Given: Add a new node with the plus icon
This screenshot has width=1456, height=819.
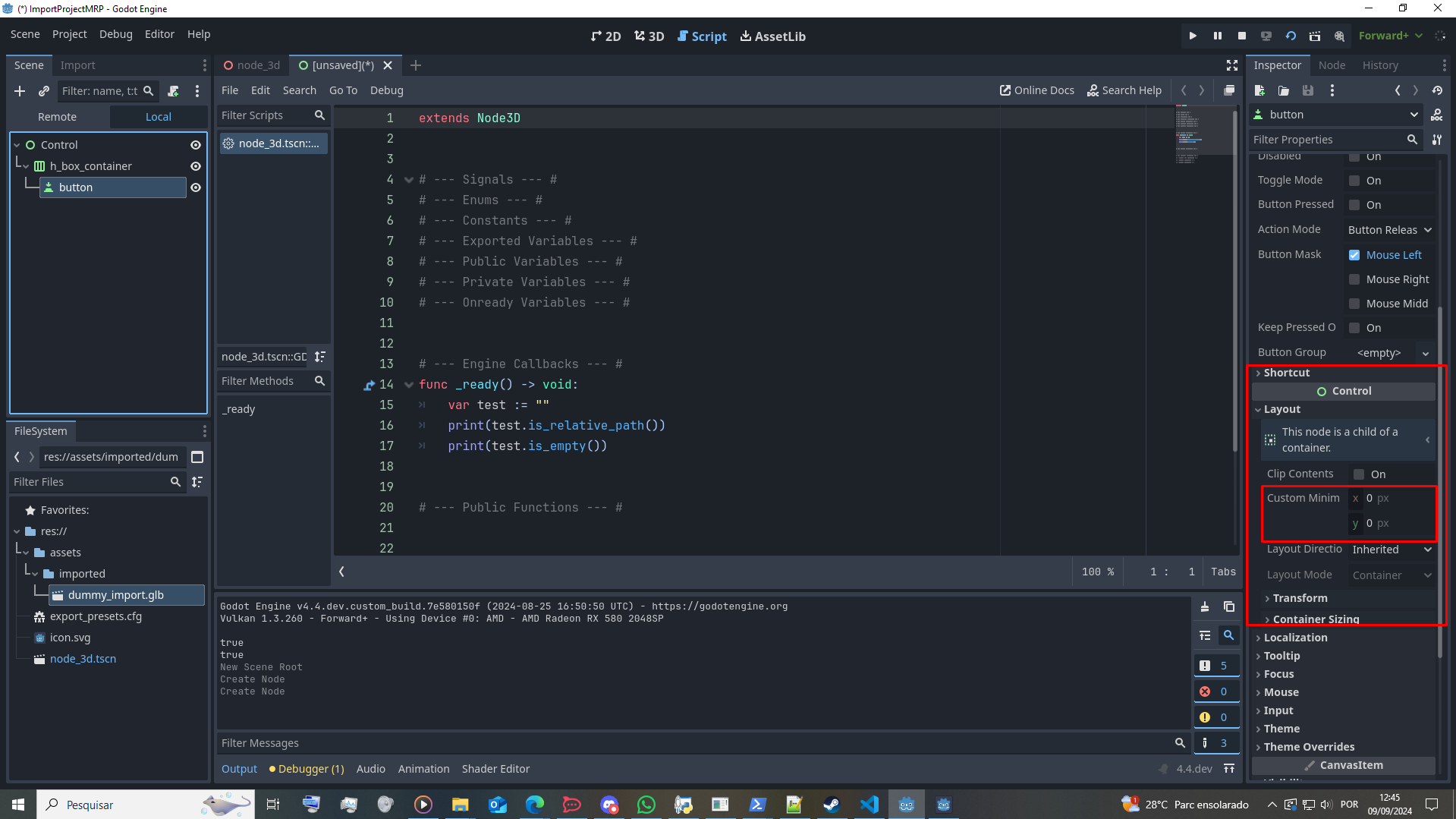Looking at the screenshot, I should coord(20,91).
